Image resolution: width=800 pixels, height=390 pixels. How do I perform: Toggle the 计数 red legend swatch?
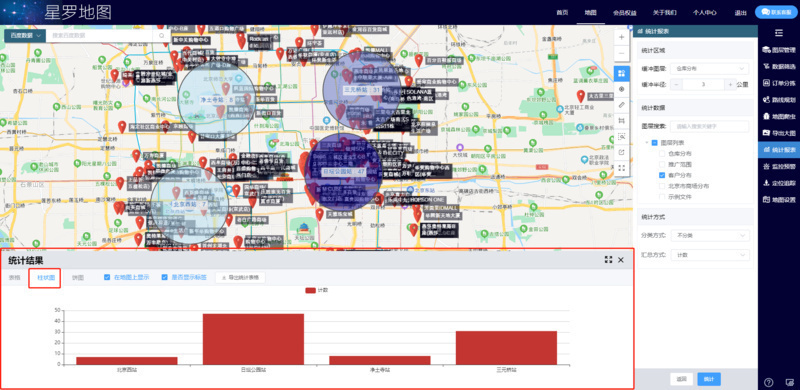(x=310, y=290)
